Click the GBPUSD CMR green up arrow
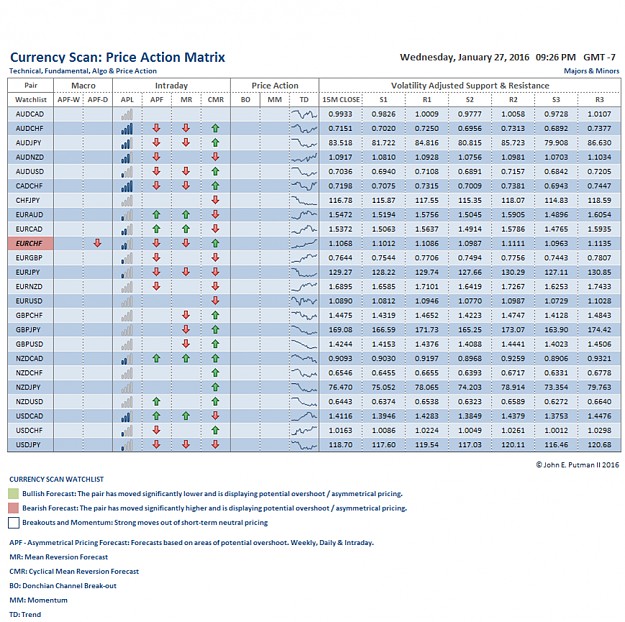625x622 pixels. (215, 344)
